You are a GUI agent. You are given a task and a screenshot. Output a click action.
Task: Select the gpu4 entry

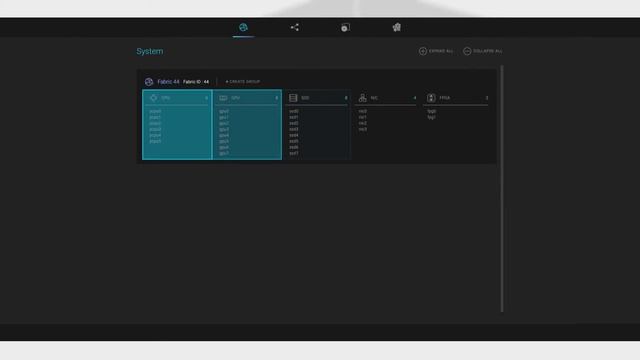point(224,136)
